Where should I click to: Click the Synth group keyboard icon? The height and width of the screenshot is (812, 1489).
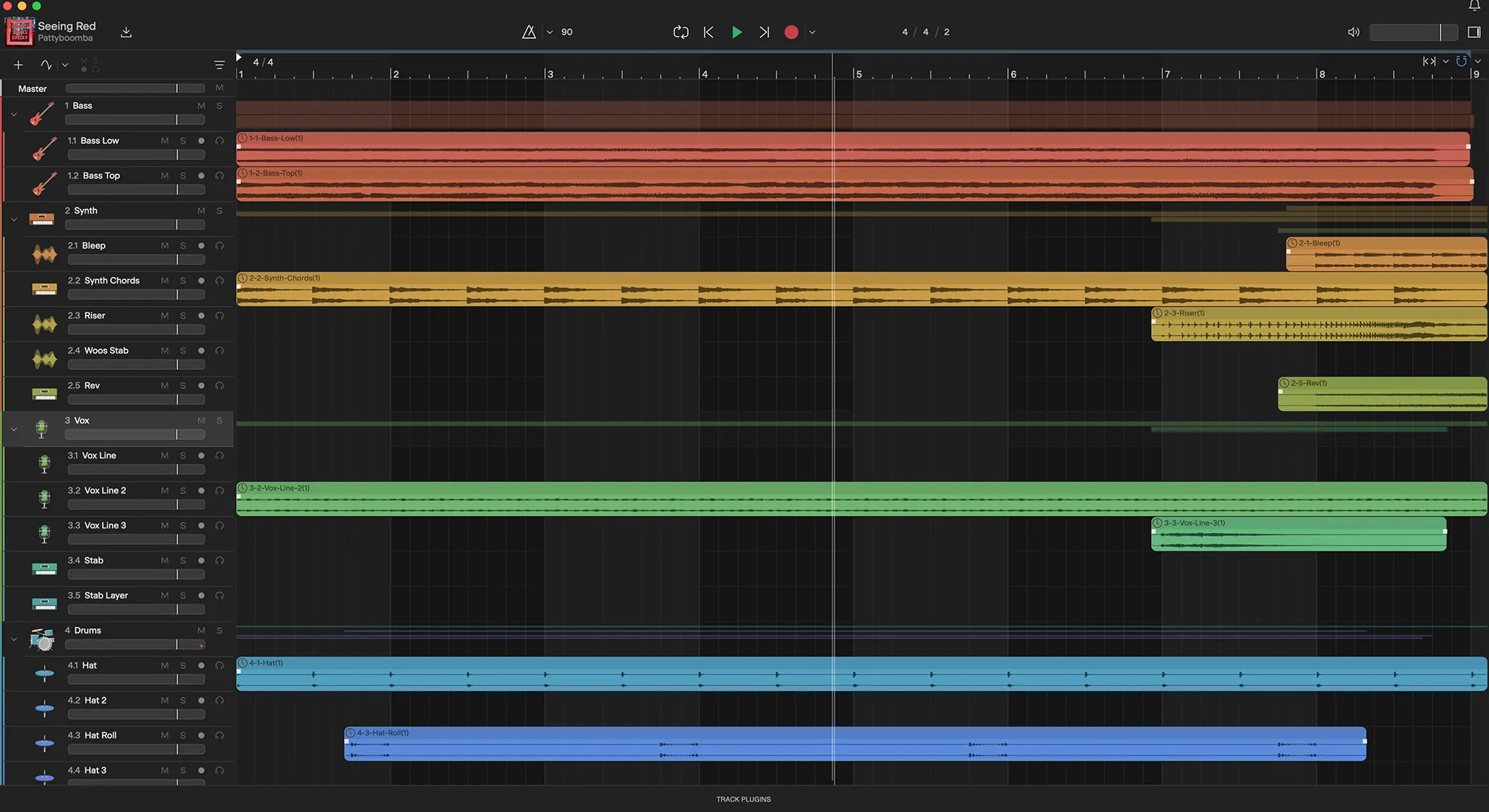pos(42,219)
